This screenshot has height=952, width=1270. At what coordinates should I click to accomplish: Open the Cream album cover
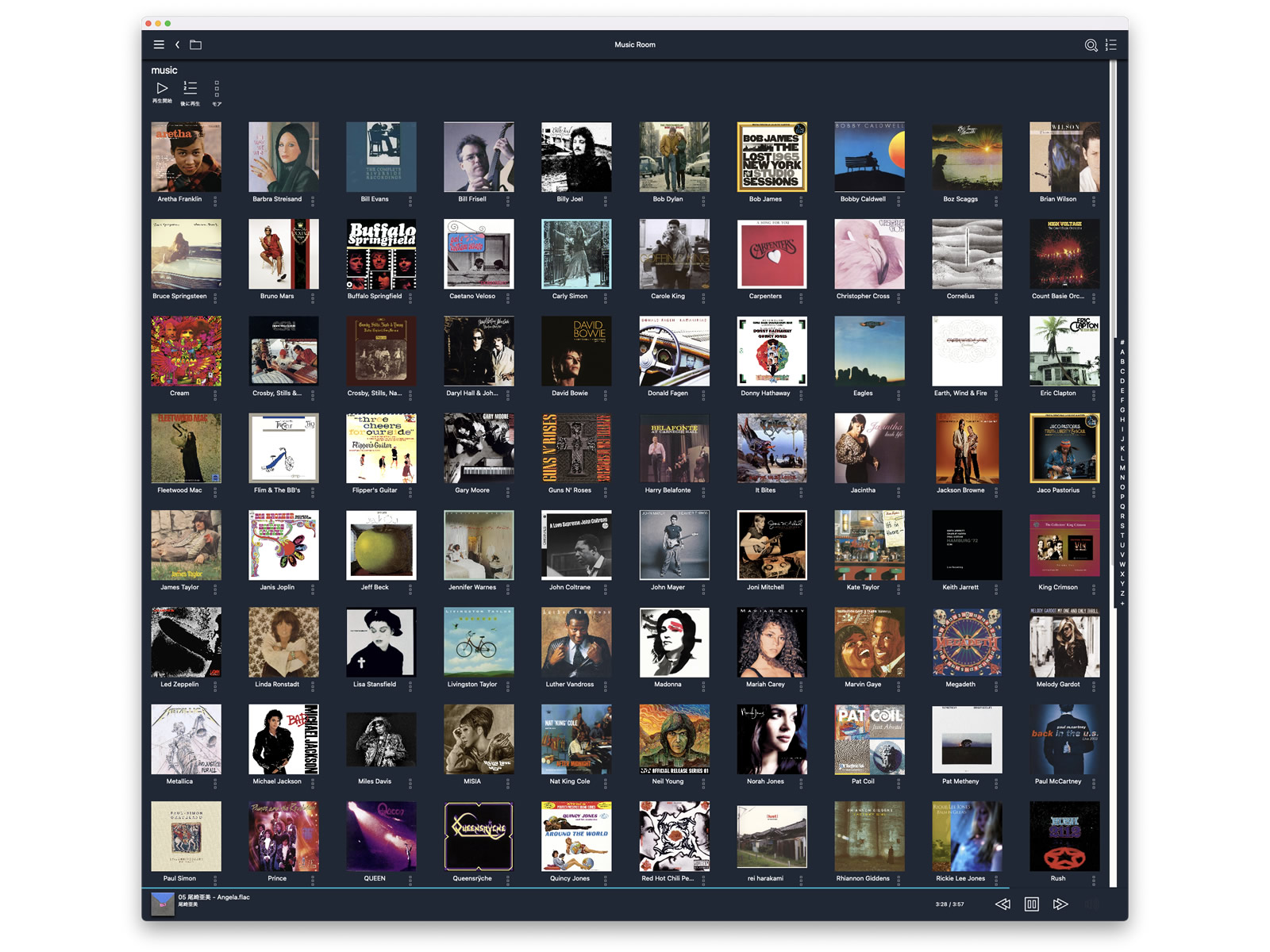pyautogui.click(x=186, y=351)
